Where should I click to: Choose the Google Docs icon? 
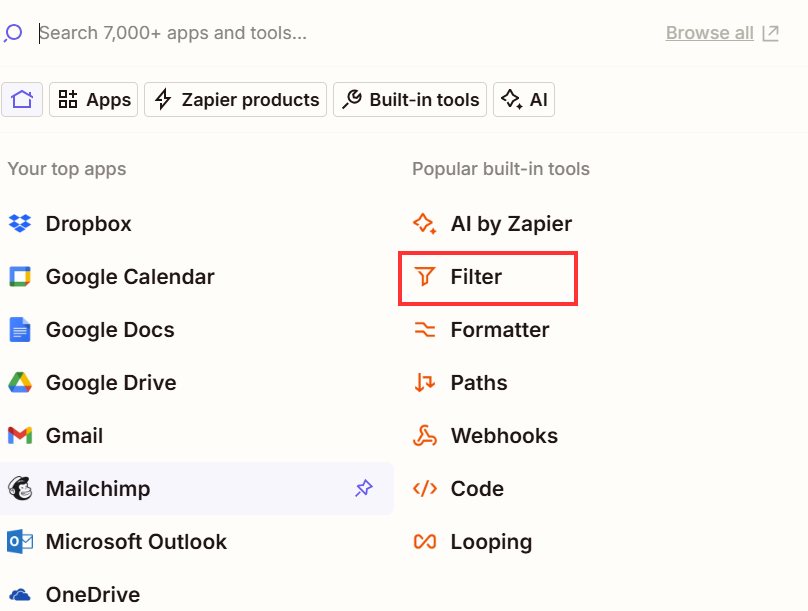point(20,330)
